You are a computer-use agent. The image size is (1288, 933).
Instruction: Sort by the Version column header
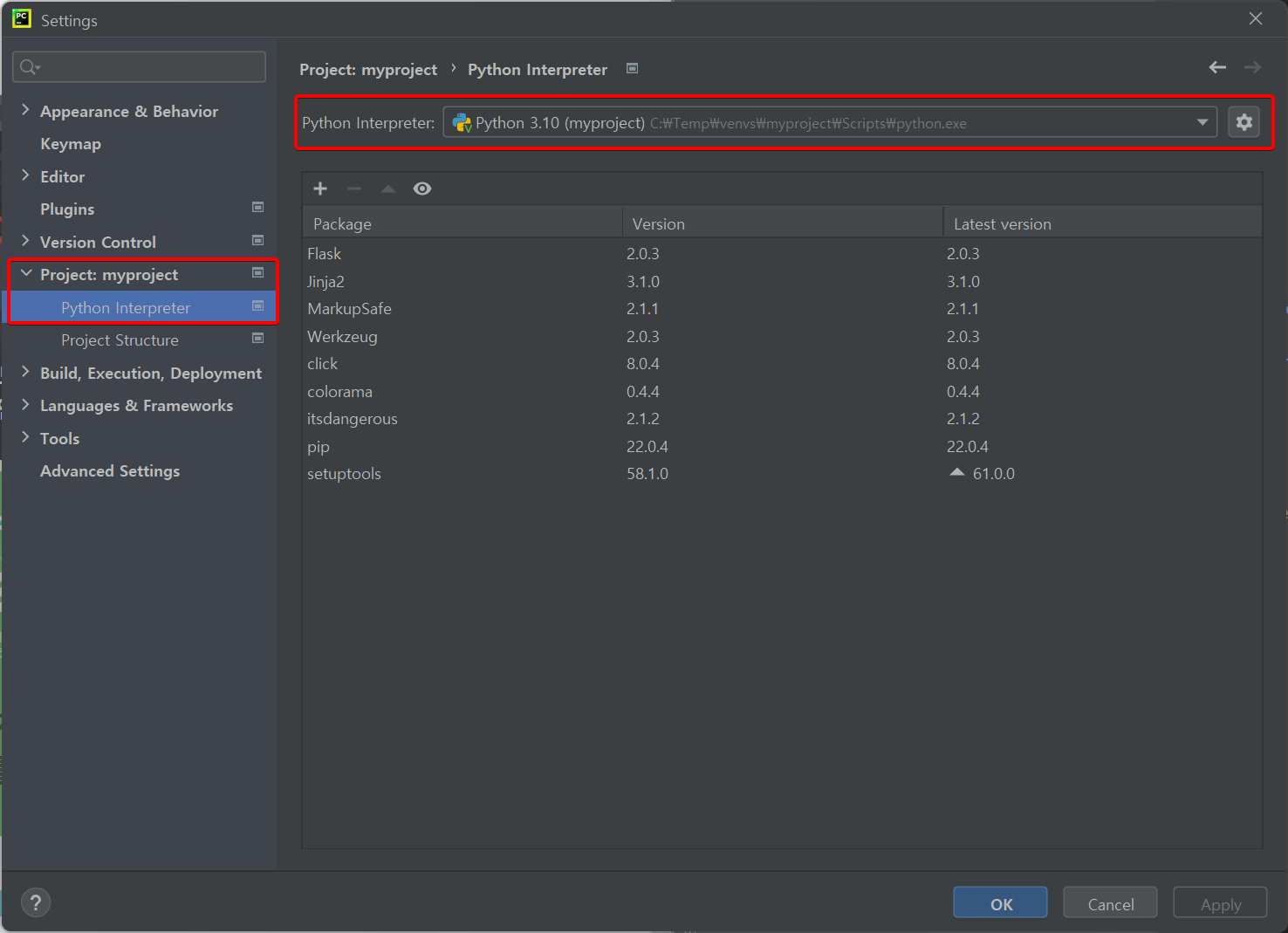pyautogui.click(x=782, y=223)
